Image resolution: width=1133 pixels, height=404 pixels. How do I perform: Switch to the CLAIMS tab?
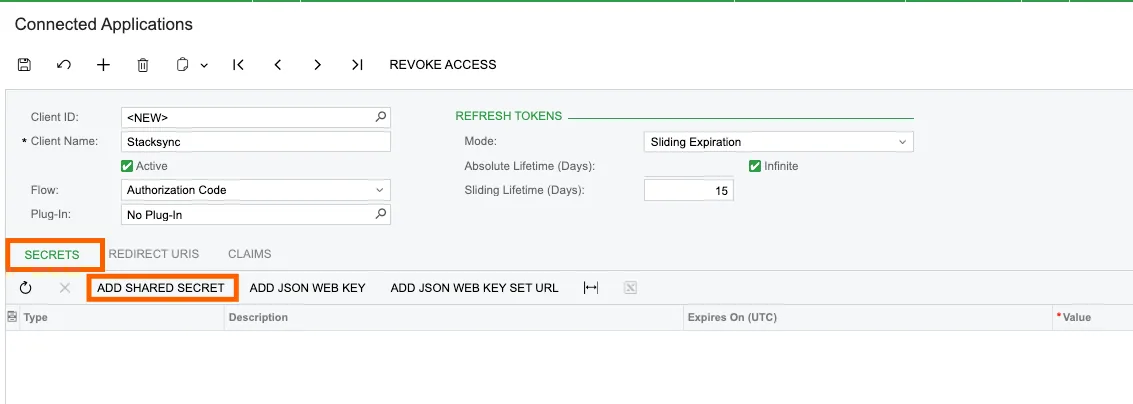(249, 254)
